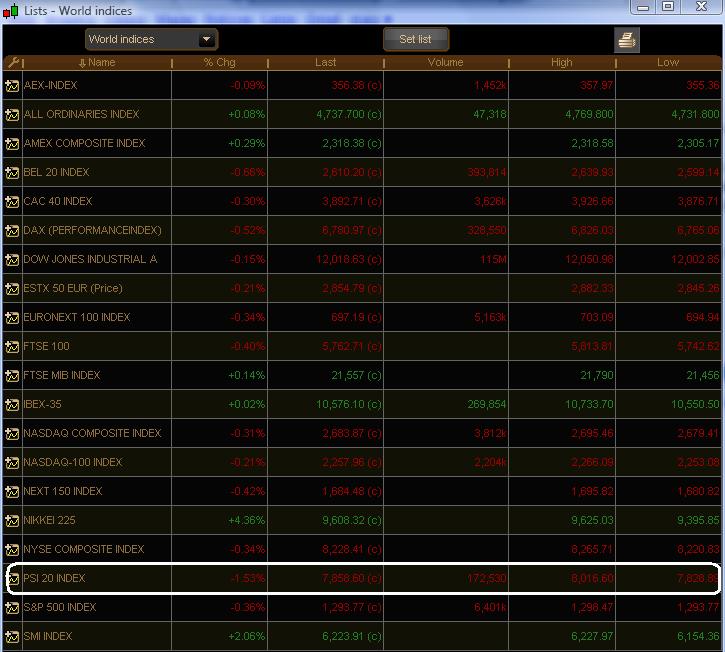
Task: Select AMEX COMPOSITE INDEX name
Action: coord(84,143)
